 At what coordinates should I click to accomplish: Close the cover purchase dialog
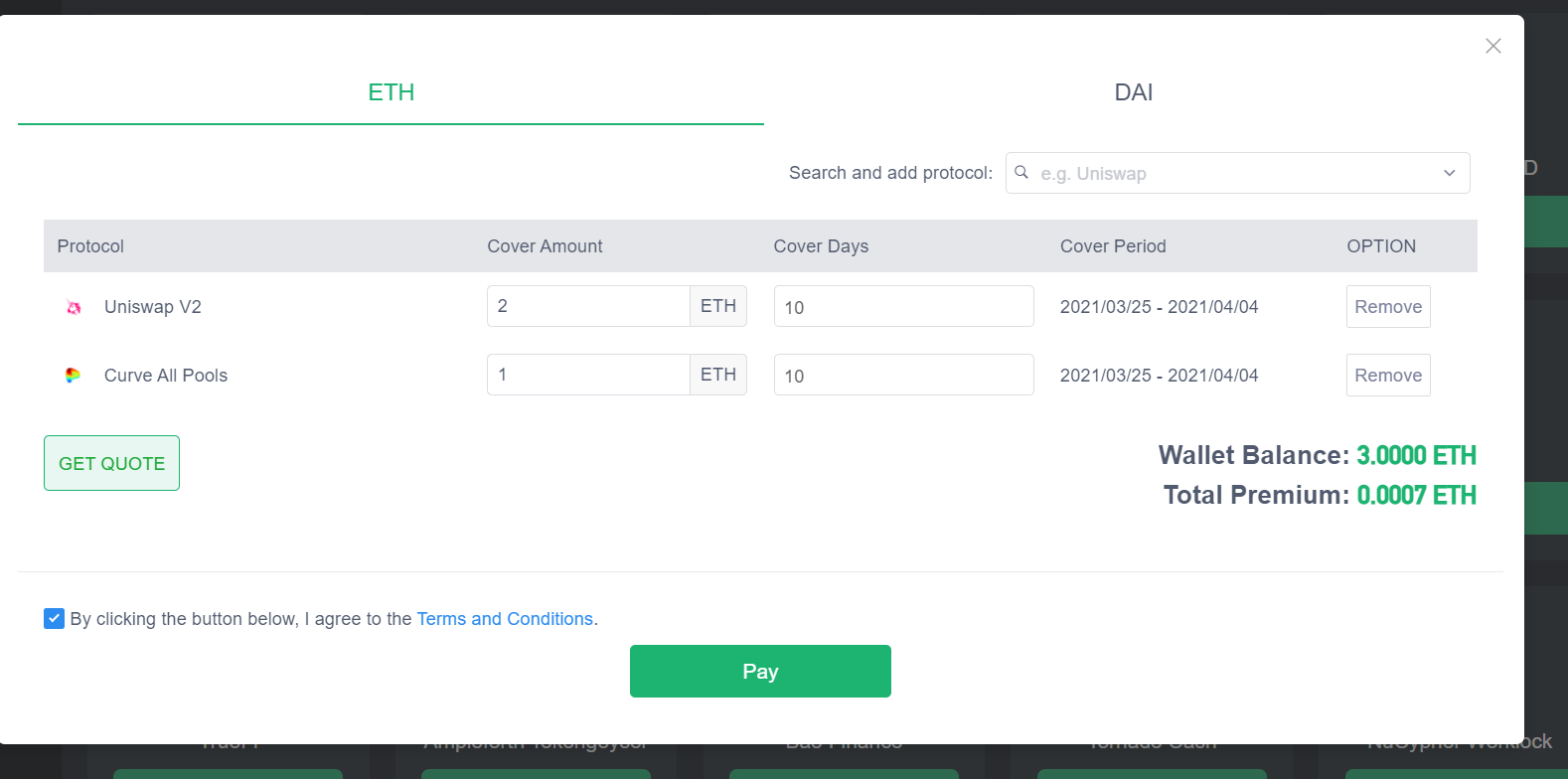pyautogui.click(x=1492, y=46)
